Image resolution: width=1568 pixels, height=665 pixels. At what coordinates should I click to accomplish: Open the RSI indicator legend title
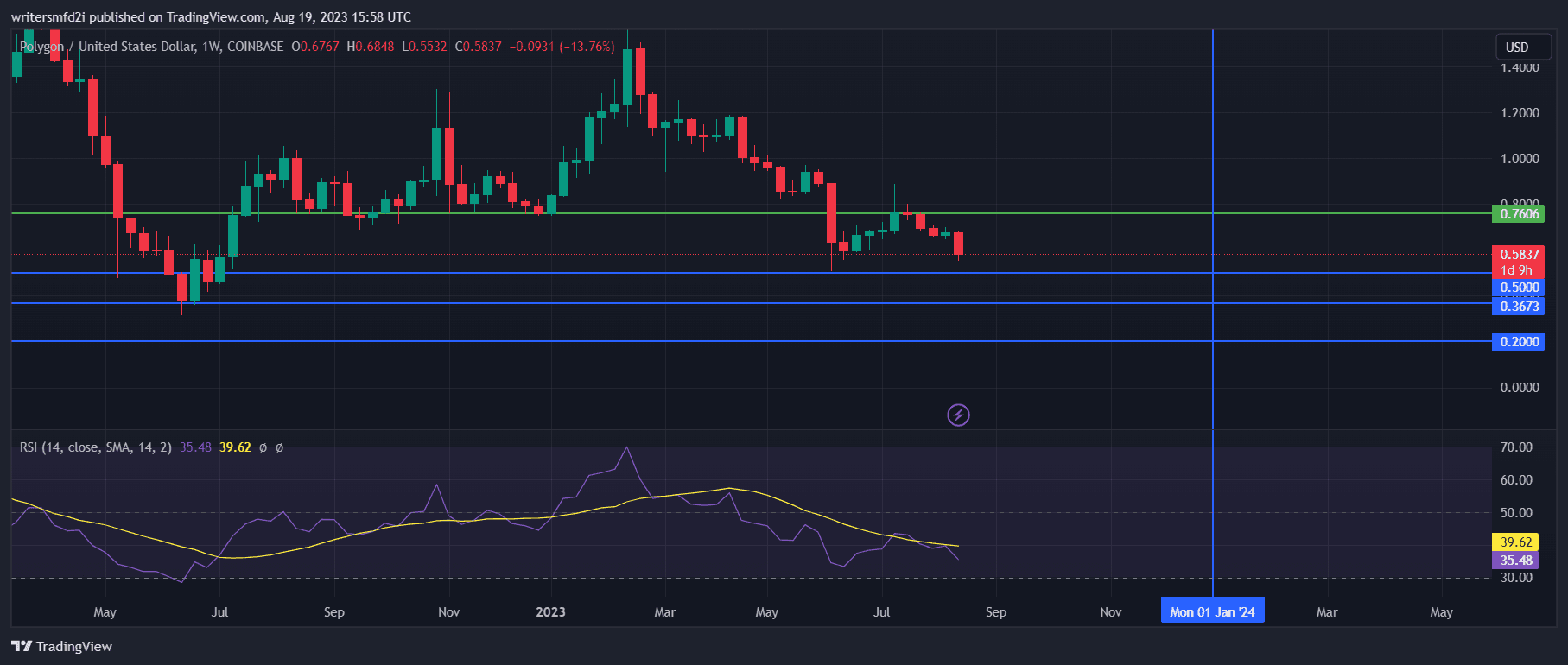click(95, 447)
